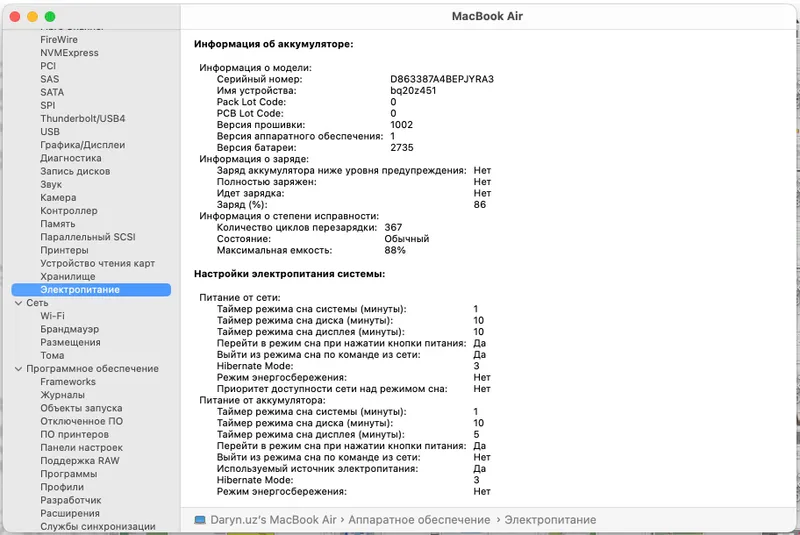Click the Питание от сети label
800x535 pixels.
pos(240,298)
